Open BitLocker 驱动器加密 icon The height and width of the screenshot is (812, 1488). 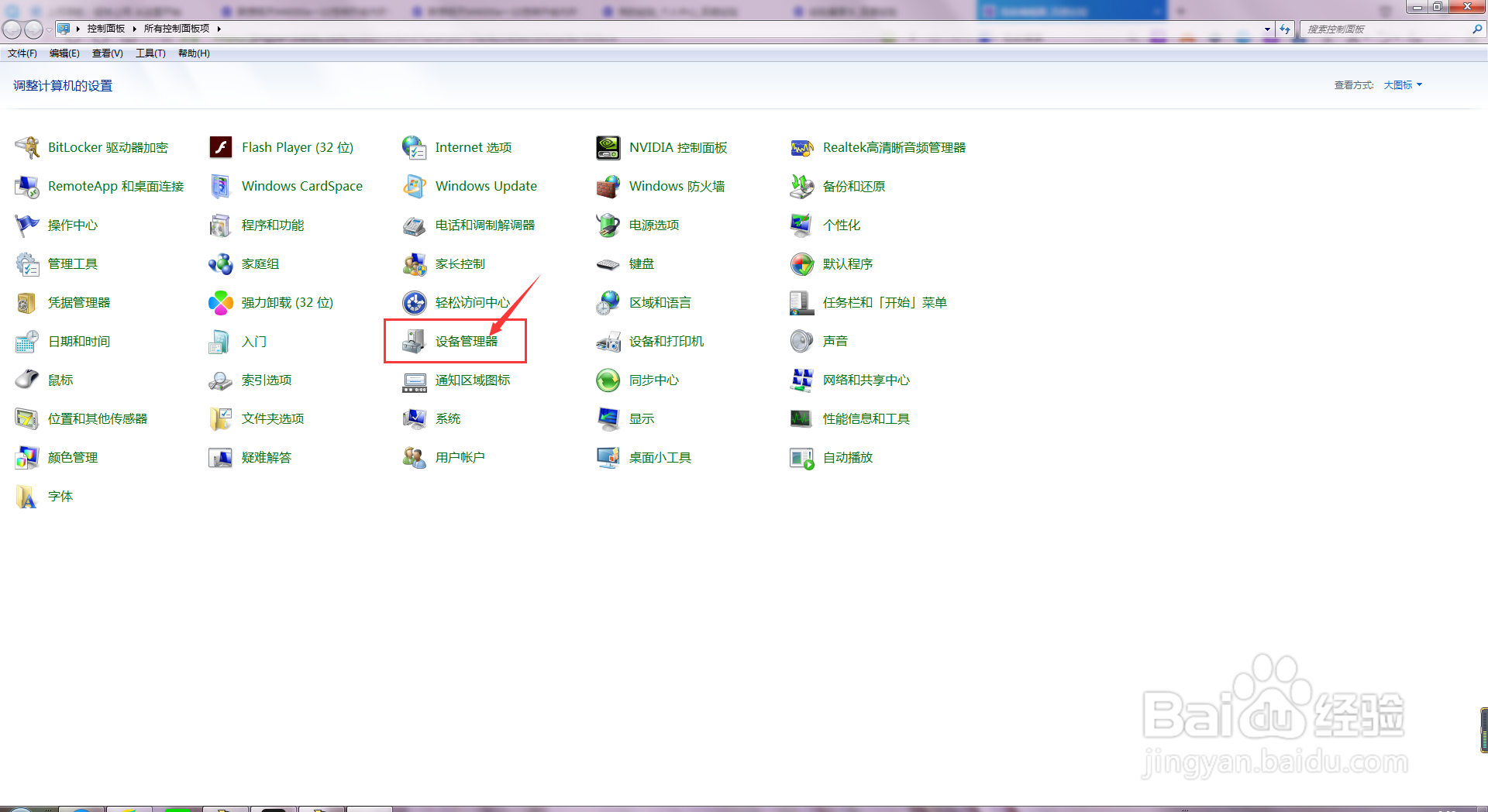(x=27, y=147)
